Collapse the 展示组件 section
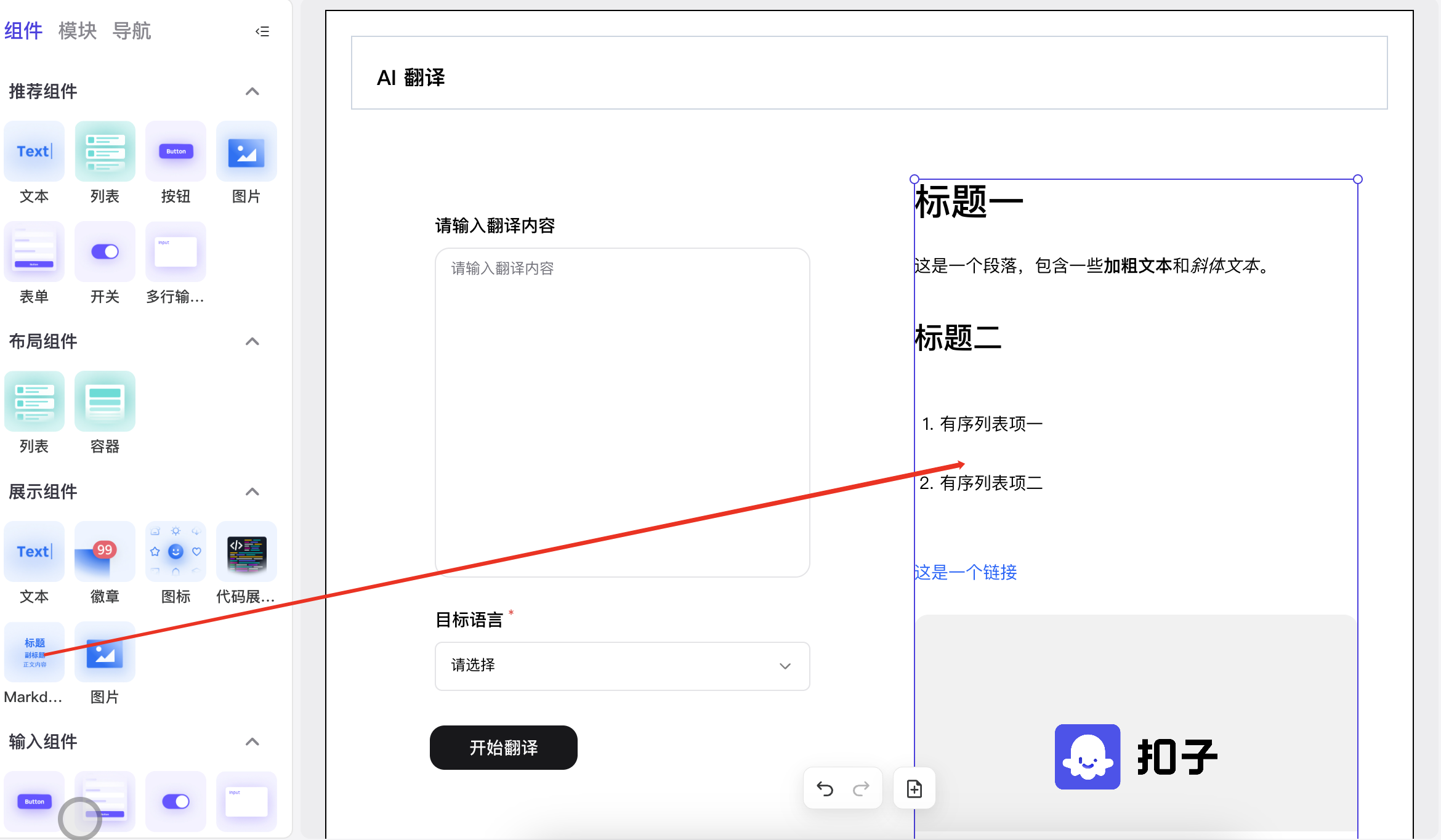Image resolution: width=1441 pixels, height=840 pixels. [x=252, y=492]
